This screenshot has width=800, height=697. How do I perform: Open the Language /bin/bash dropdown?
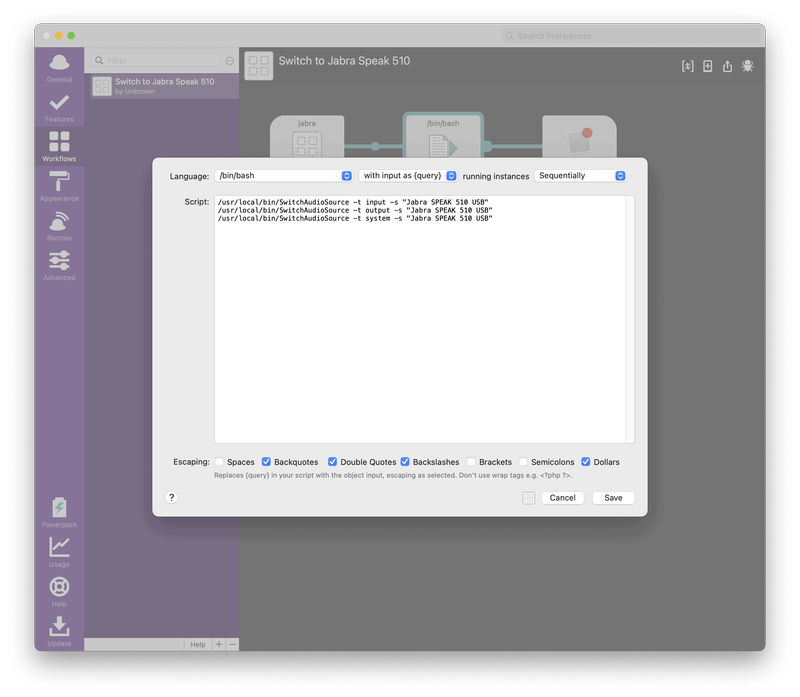[284, 176]
